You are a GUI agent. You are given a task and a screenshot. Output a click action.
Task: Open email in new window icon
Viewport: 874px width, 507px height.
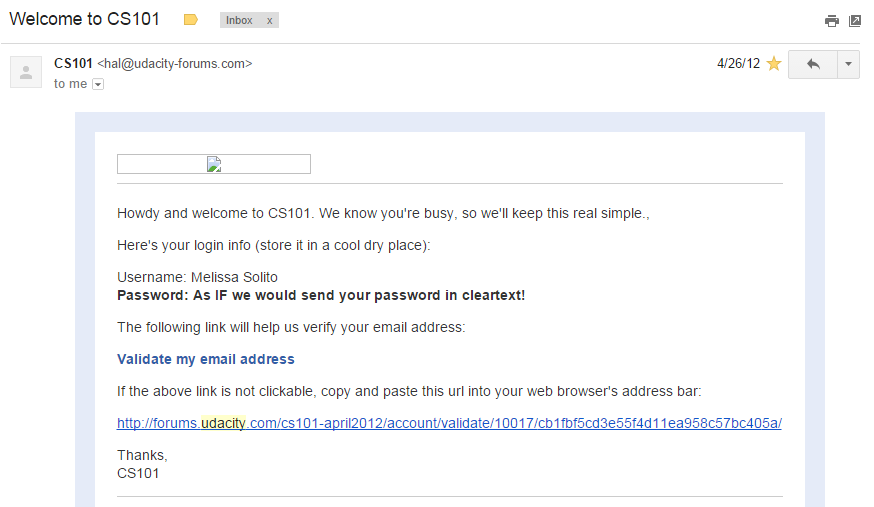(x=855, y=20)
